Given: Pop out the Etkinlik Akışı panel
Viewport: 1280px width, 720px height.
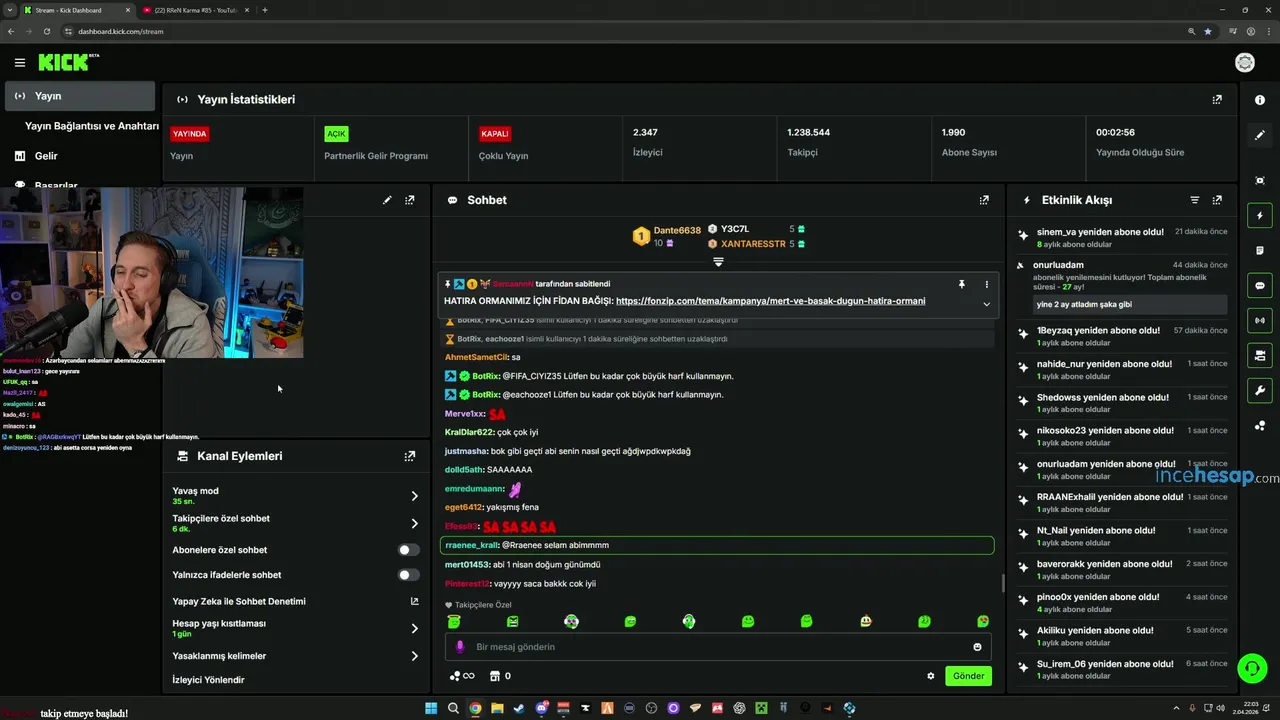Looking at the screenshot, I should (x=1217, y=200).
